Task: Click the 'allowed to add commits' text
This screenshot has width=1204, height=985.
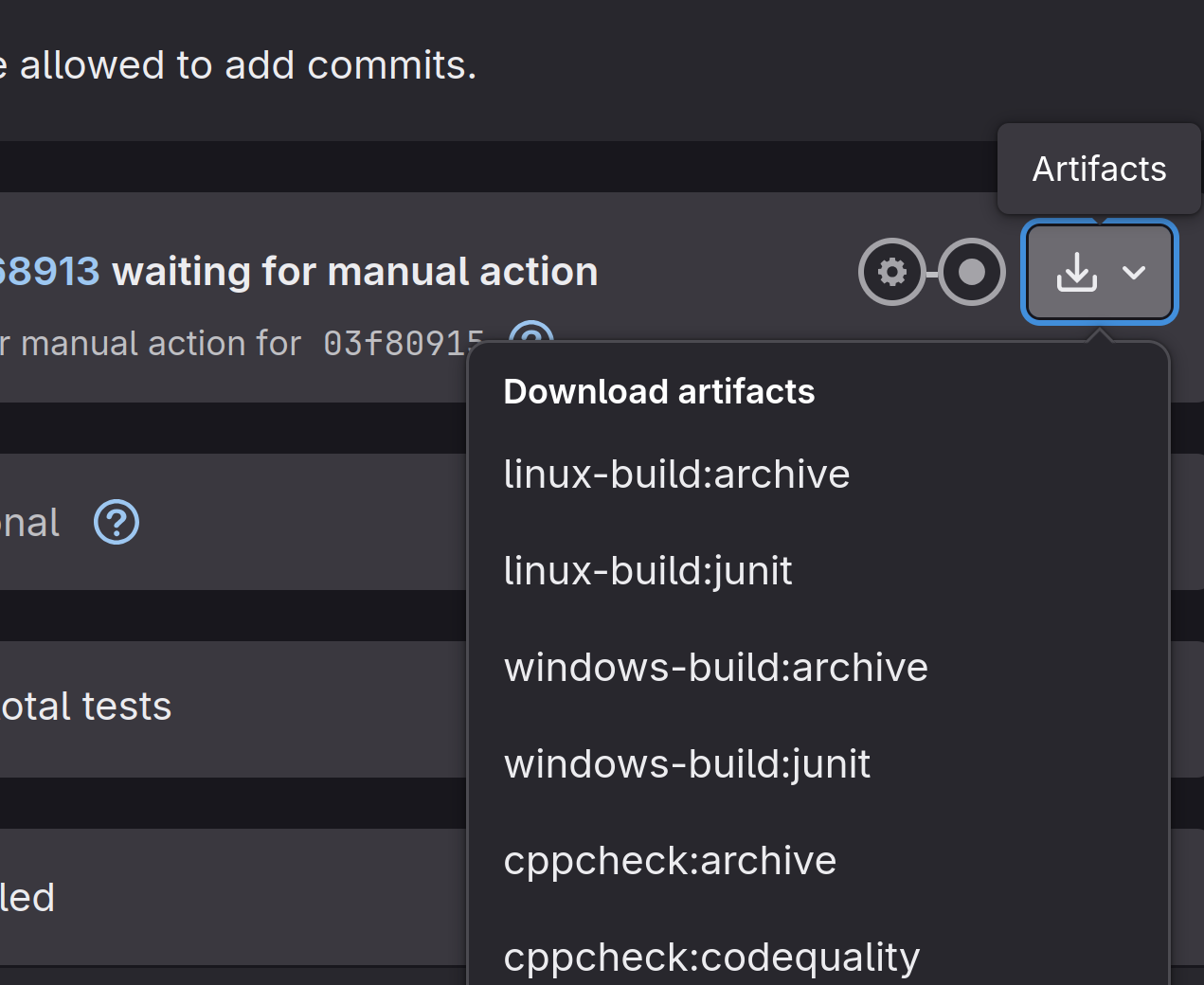Action: click(x=246, y=65)
